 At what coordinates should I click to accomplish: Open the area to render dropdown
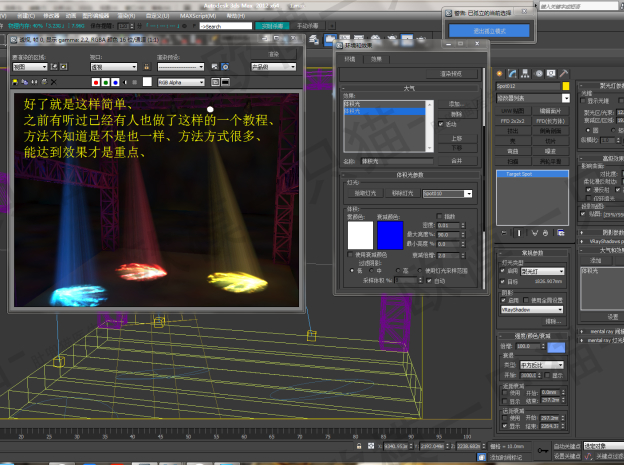[30, 67]
